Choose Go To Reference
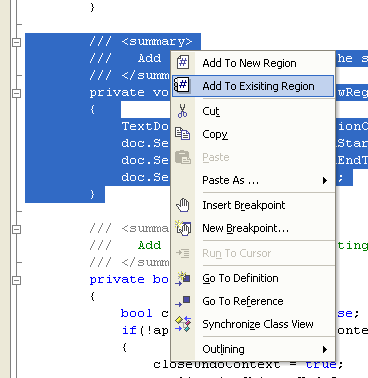Image resolution: width=368 pixels, height=378 pixels. [x=253, y=301]
